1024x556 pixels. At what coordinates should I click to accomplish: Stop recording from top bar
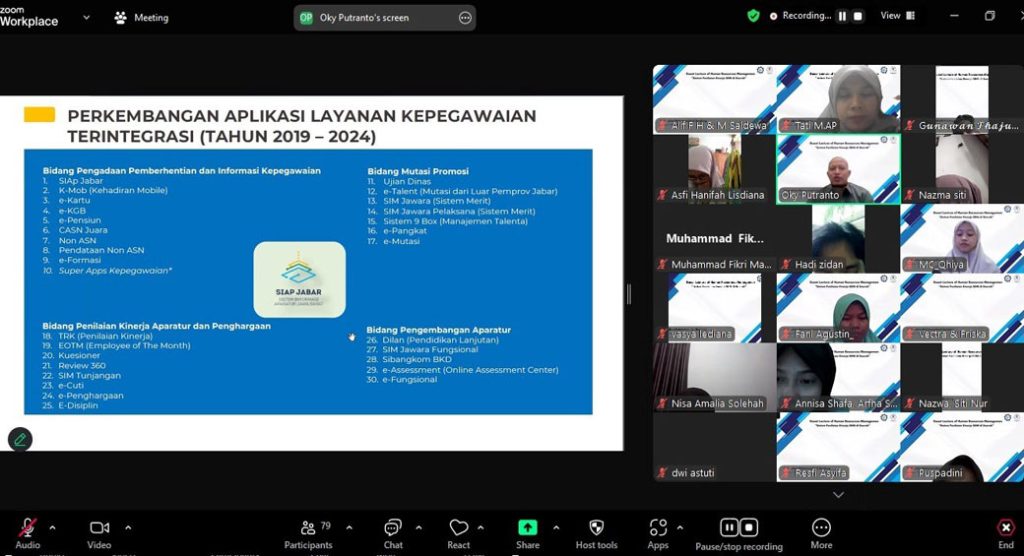tap(858, 16)
